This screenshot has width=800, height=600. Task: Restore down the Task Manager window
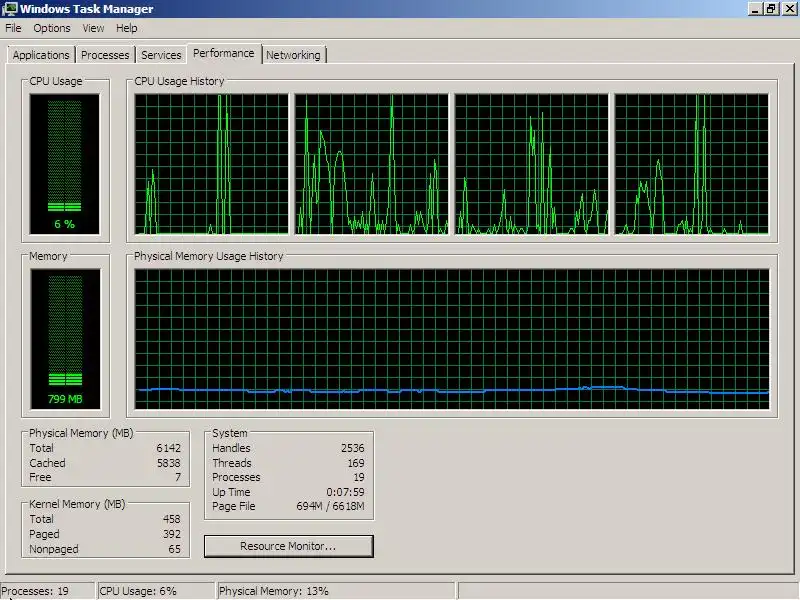click(x=771, y=9)
